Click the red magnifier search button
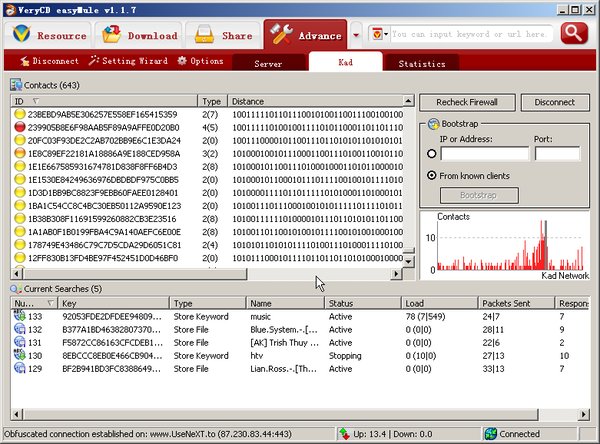 [574, 33]
